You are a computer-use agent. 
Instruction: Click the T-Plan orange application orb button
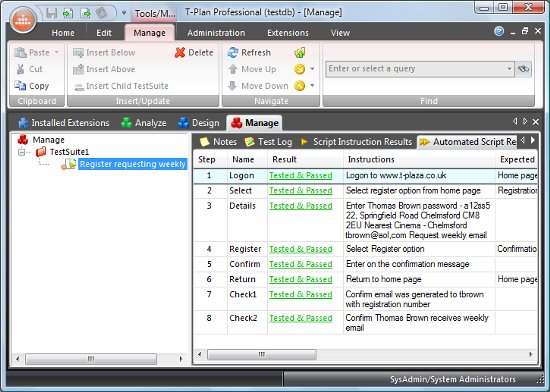tap(23, 20)
